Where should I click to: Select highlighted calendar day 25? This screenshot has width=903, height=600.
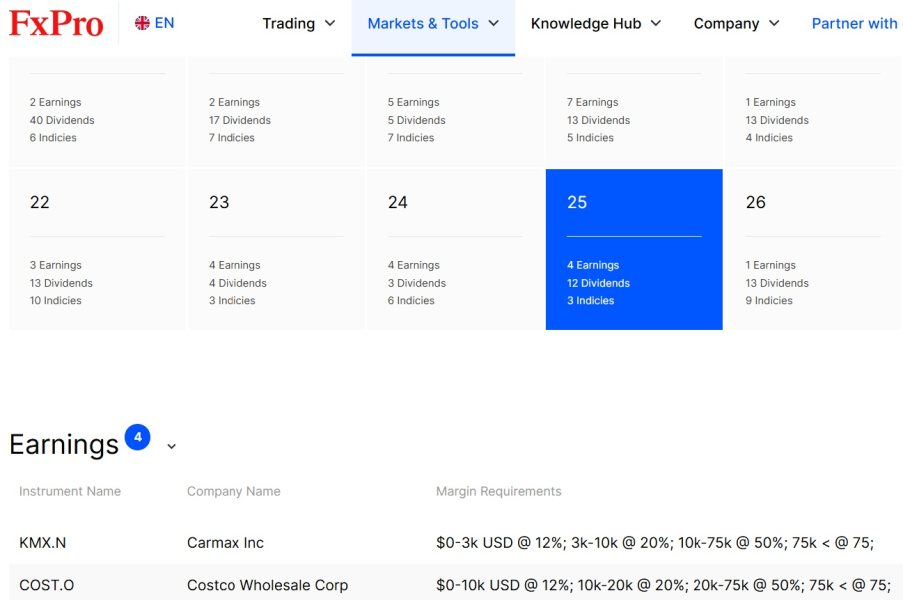(634, 249)
